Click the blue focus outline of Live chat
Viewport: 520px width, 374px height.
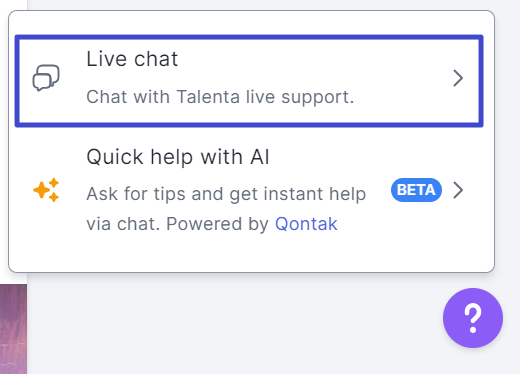tap(249, 37)
